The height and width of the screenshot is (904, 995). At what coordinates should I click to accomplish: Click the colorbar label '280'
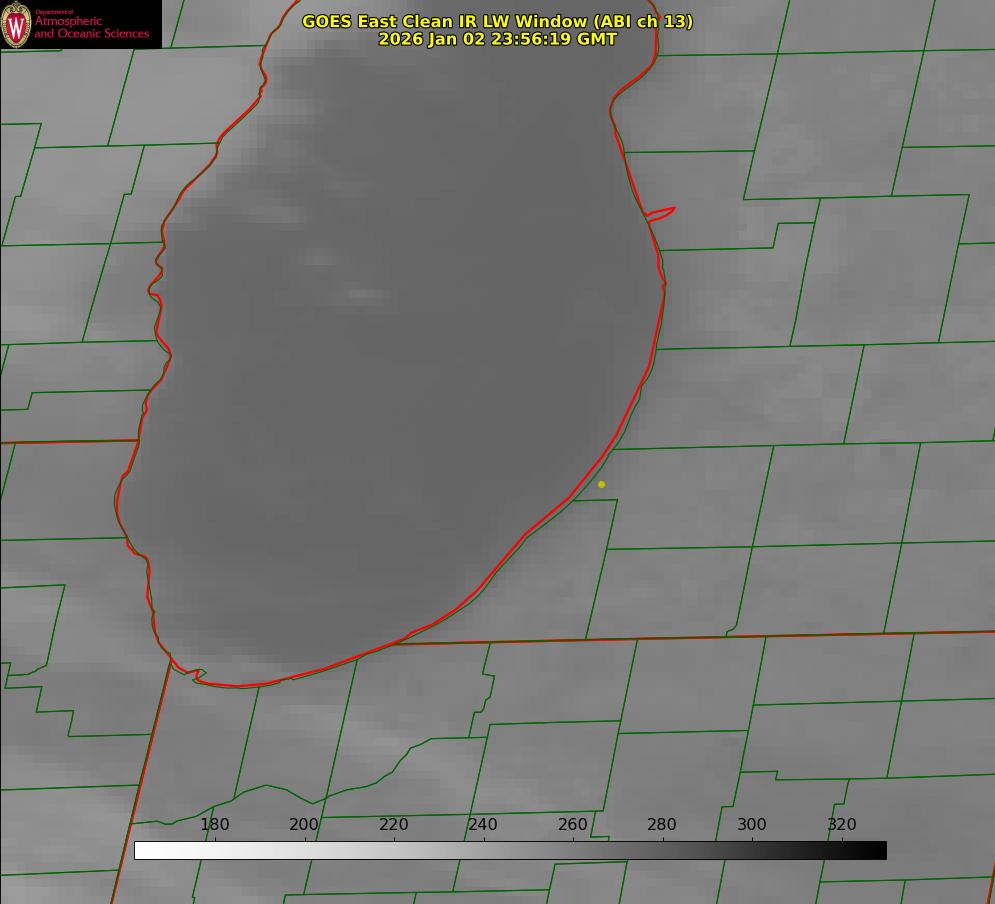click(662, 824)
